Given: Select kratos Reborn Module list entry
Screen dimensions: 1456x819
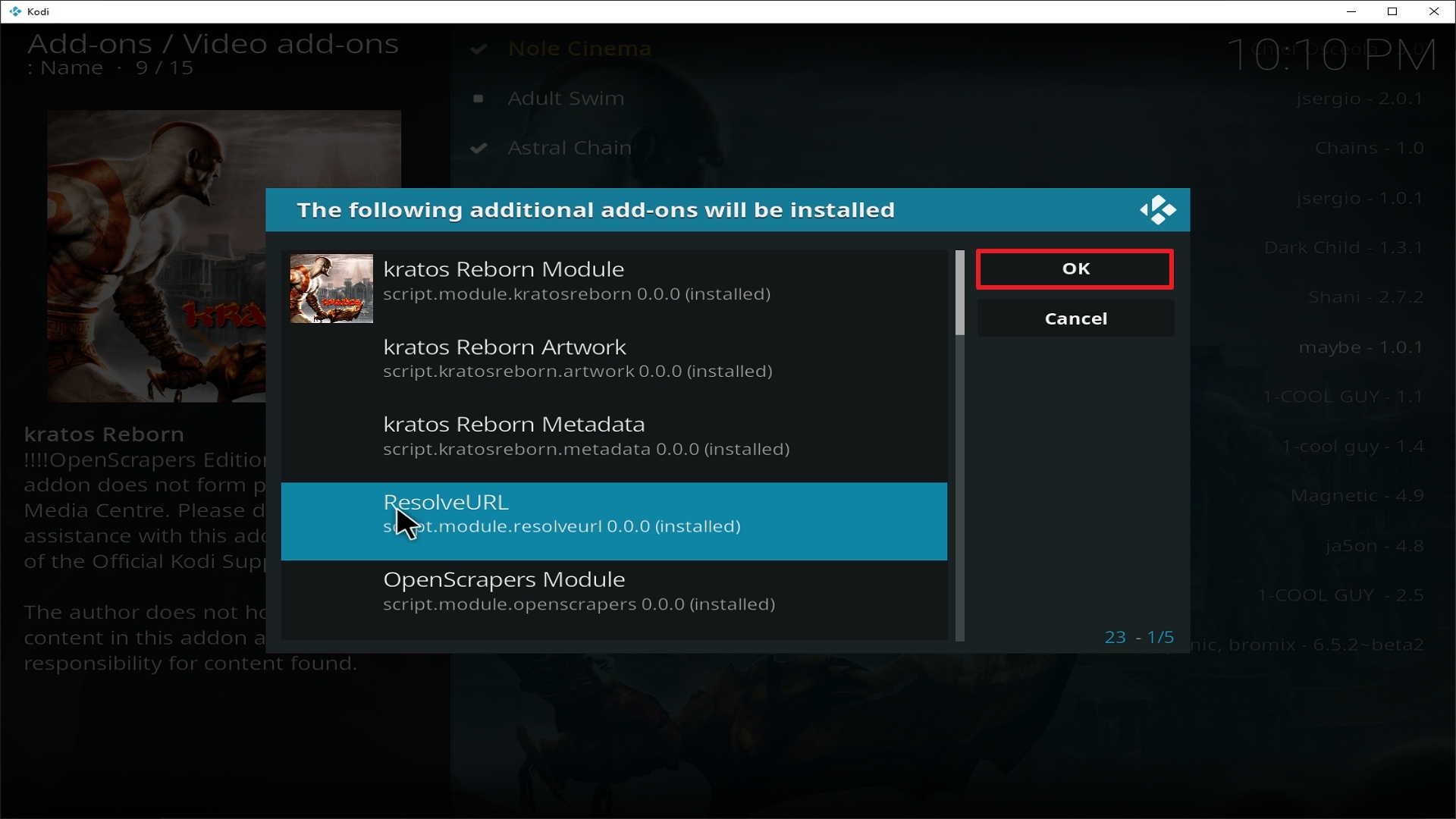Looking at the screenshot, I should click(x=613, y=288).
